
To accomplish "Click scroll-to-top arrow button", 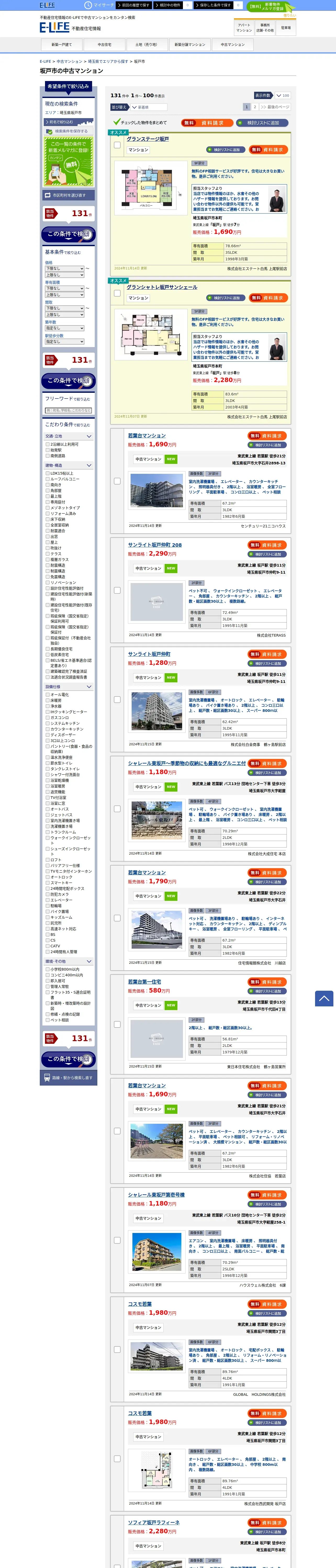I will pyautogui.click(x=324, y=998).
